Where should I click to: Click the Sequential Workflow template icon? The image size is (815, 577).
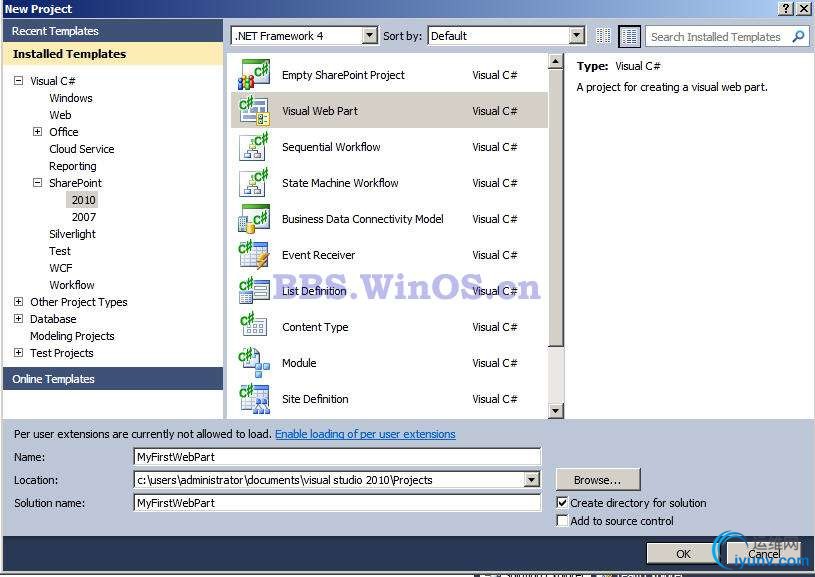[254, 147]
